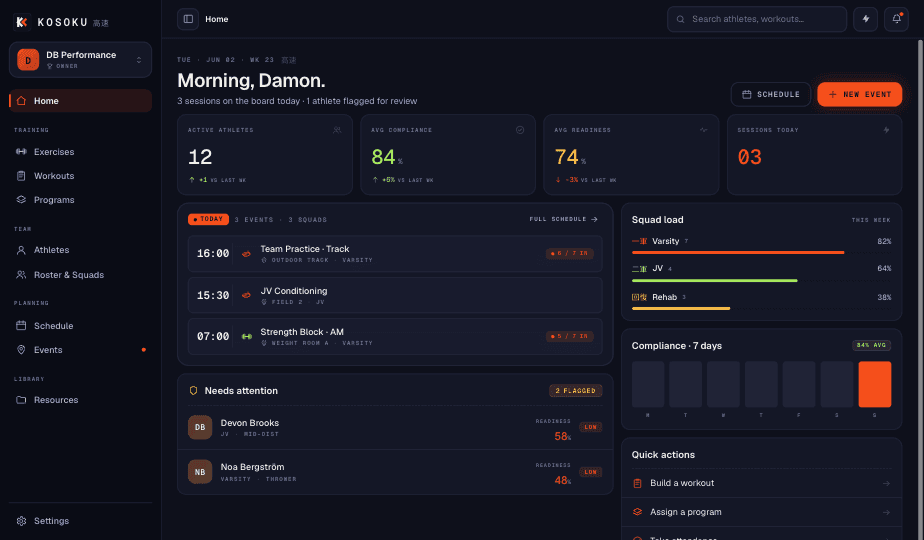Click the Athletes person icon
This screenshot has height=540, width=924.
[21, 250]
